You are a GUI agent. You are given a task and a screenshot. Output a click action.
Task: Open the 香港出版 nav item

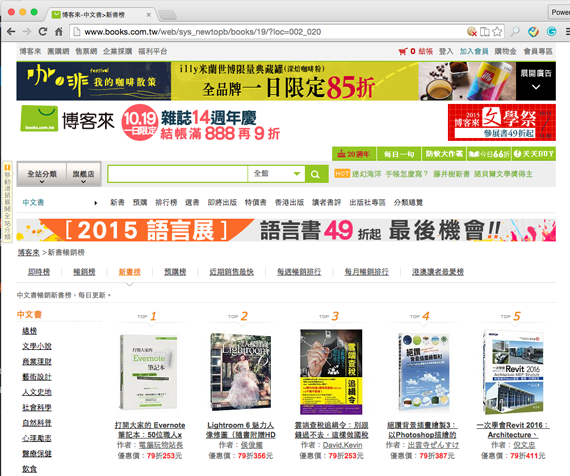tap(289, 203)
